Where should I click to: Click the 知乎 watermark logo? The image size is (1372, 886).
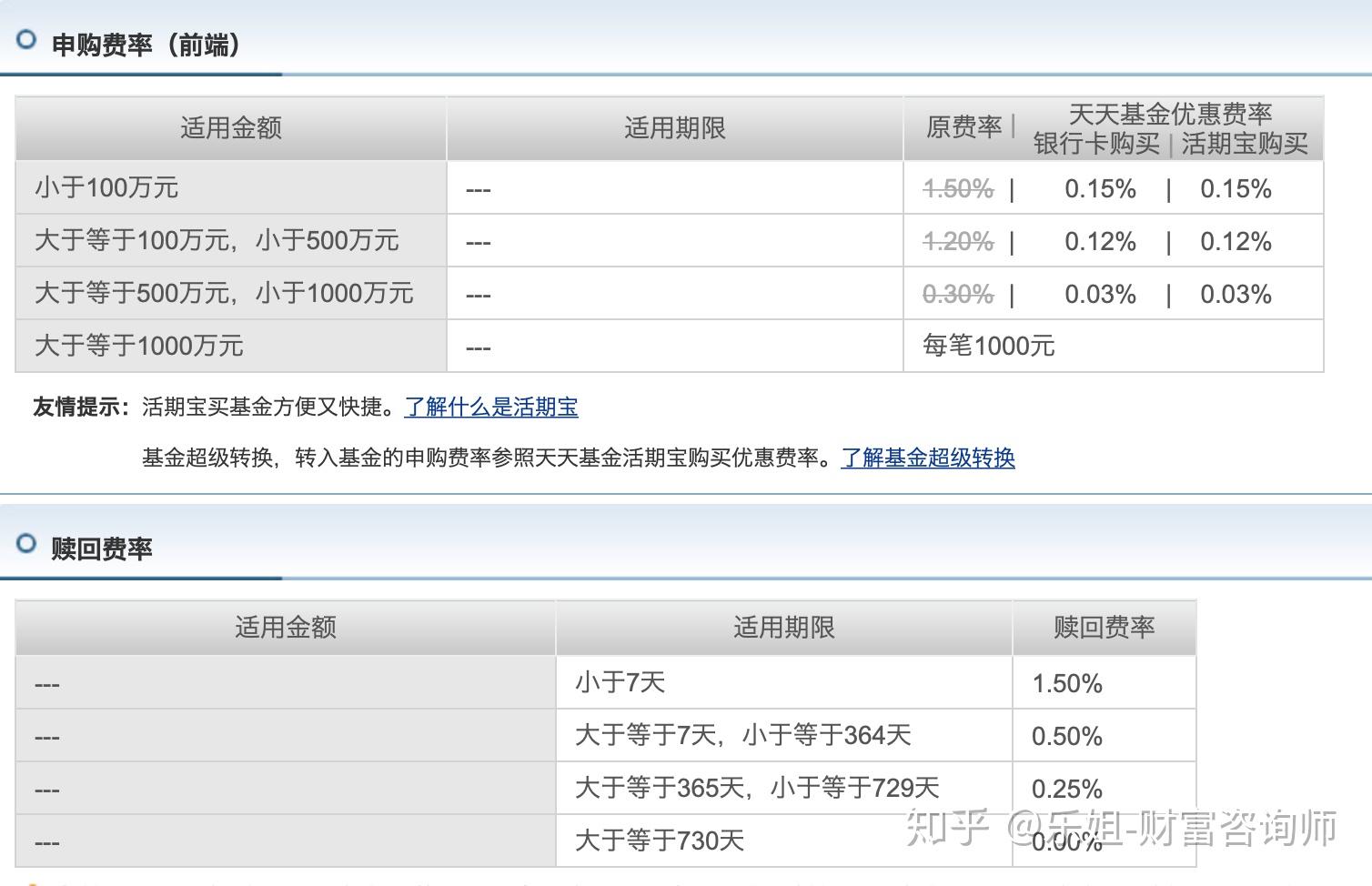pyautogui.click(x=946, y=824)
